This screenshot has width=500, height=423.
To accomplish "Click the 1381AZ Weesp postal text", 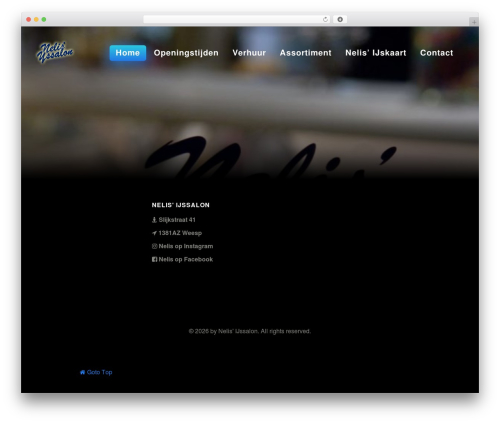I will (x=180, y=233).
